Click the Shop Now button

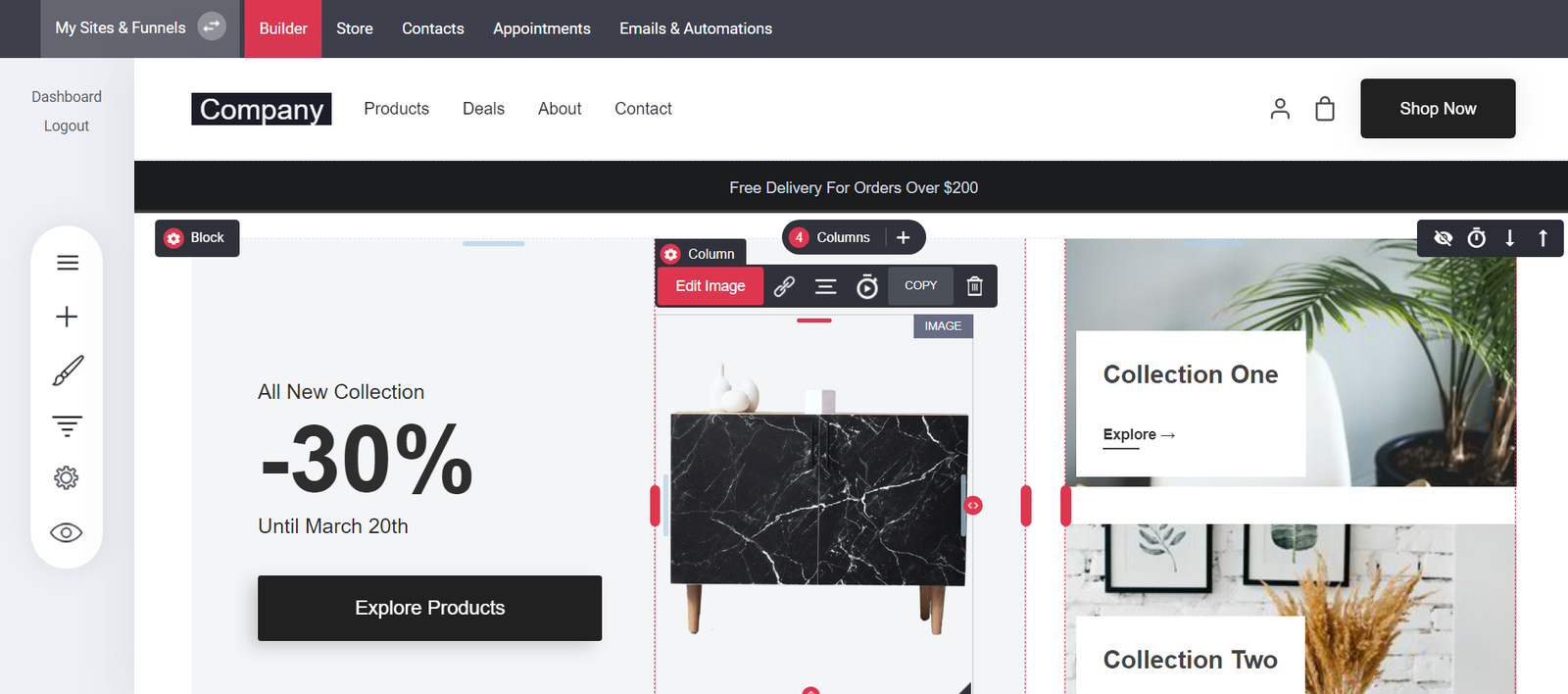(x=1438, y=109)
